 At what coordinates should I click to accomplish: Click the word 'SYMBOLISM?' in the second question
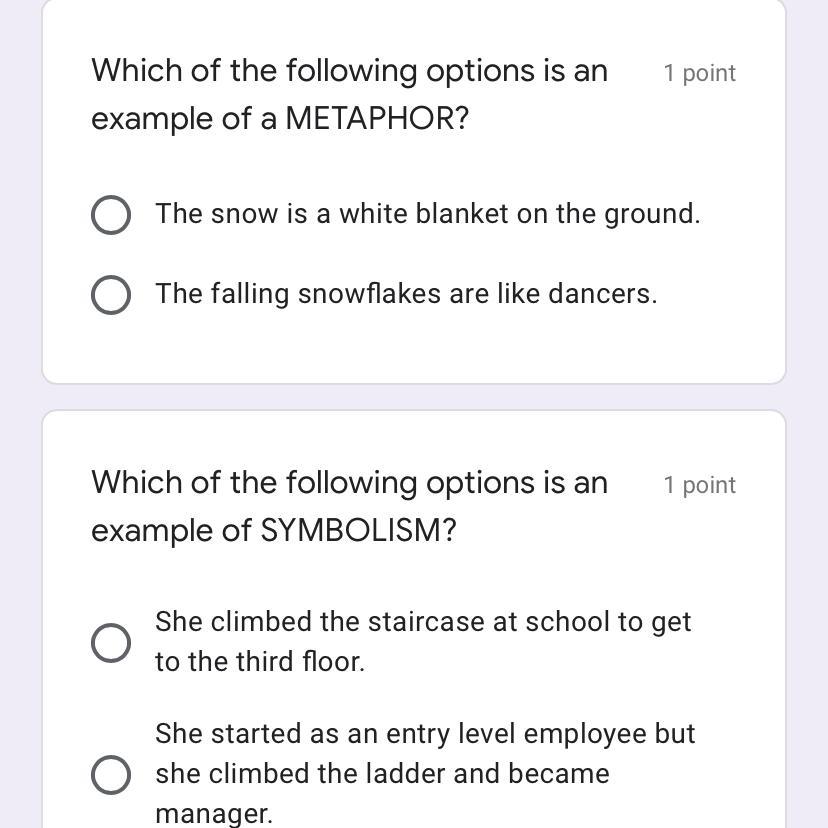coord(359,530)
